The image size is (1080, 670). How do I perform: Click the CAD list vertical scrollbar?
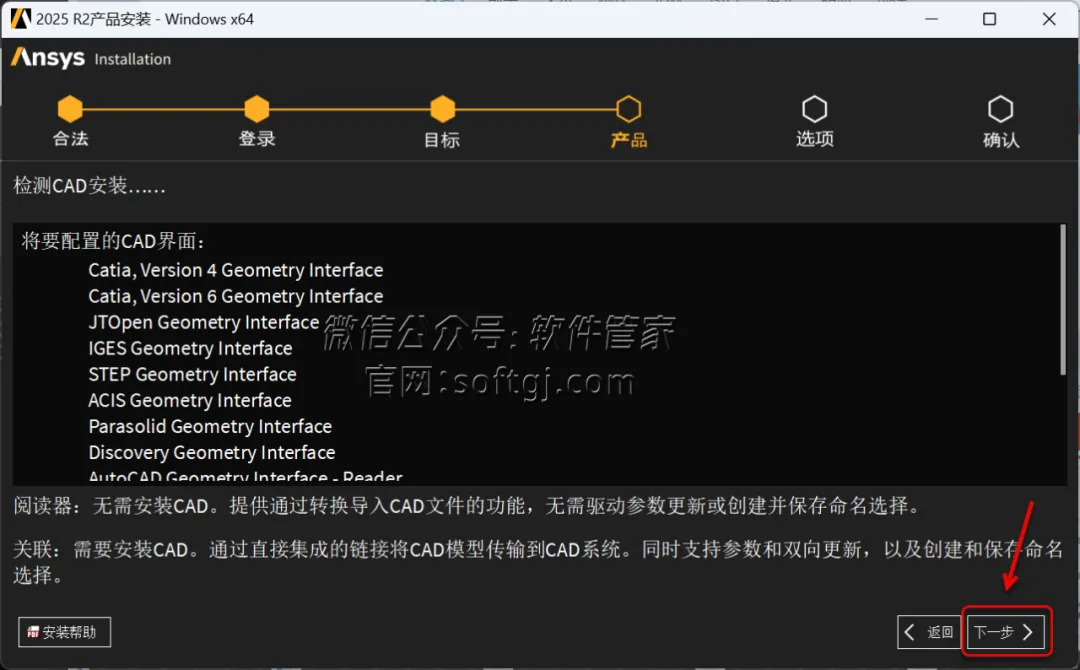[1063, 300]
